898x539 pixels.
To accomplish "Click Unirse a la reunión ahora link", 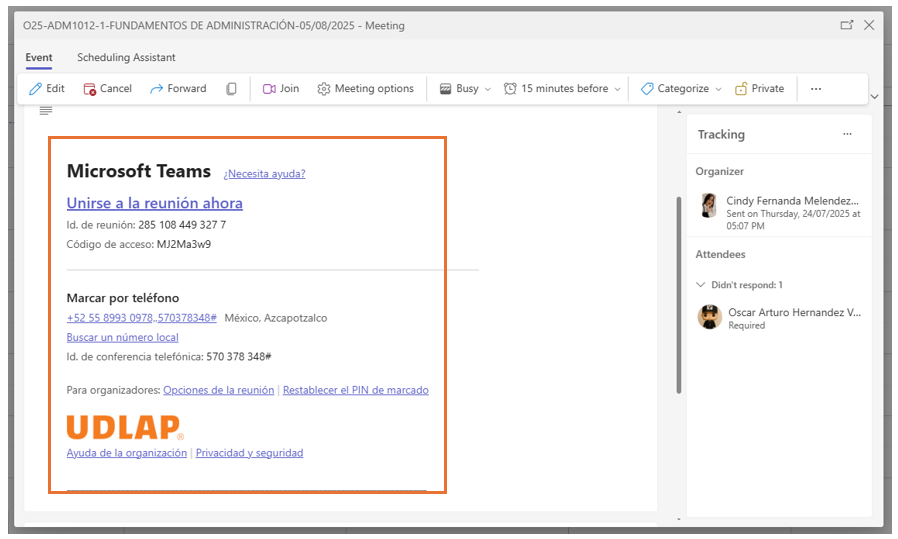I will click(155, 203).
